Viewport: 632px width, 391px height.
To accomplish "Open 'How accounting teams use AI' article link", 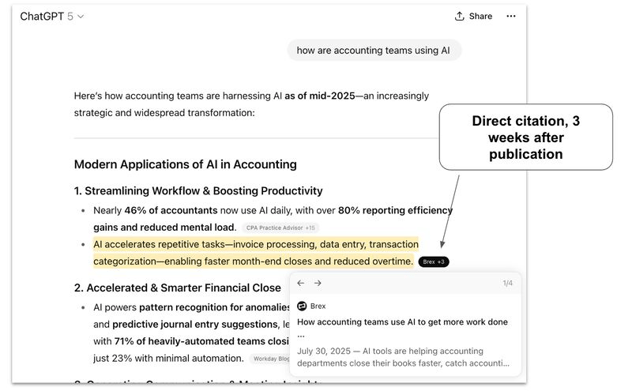I will (x=402, y=322).
